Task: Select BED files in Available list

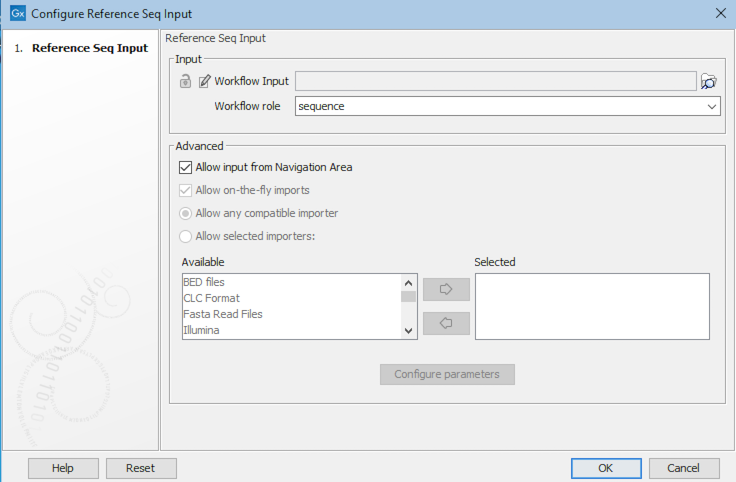Action: pyautogui.click(x=204, y=282)
